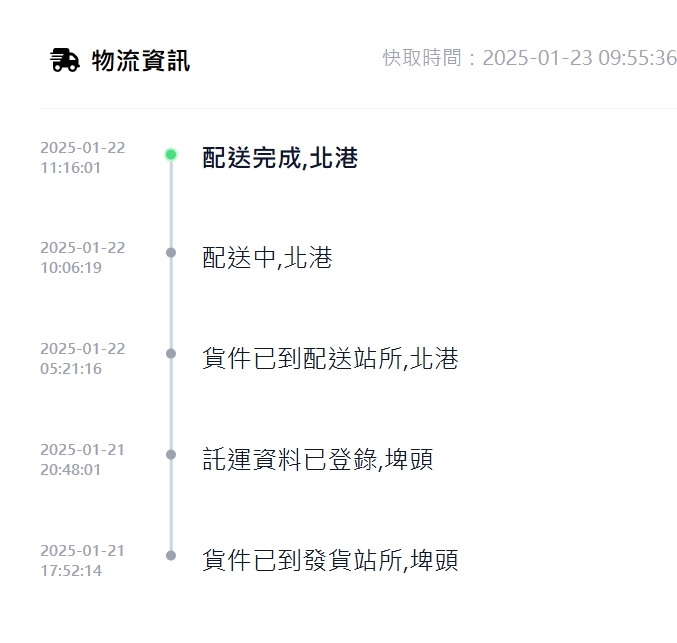The width and height of the screenshot is (677, 643).
Task: Open the 貨件已到發貨站所,埤頭 entry
Action: click(330, 560)
